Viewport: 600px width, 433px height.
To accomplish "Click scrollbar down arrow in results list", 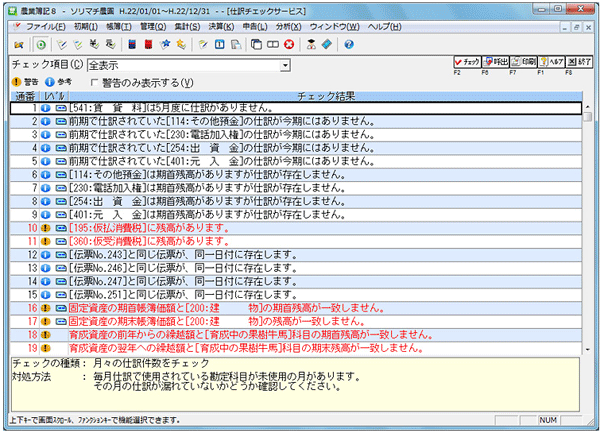I will pos(590,348).
